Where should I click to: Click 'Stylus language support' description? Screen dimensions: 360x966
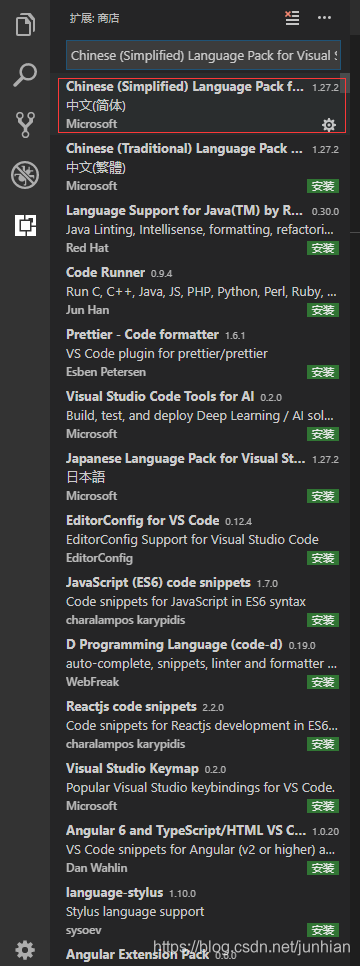(x=135, y=911)
